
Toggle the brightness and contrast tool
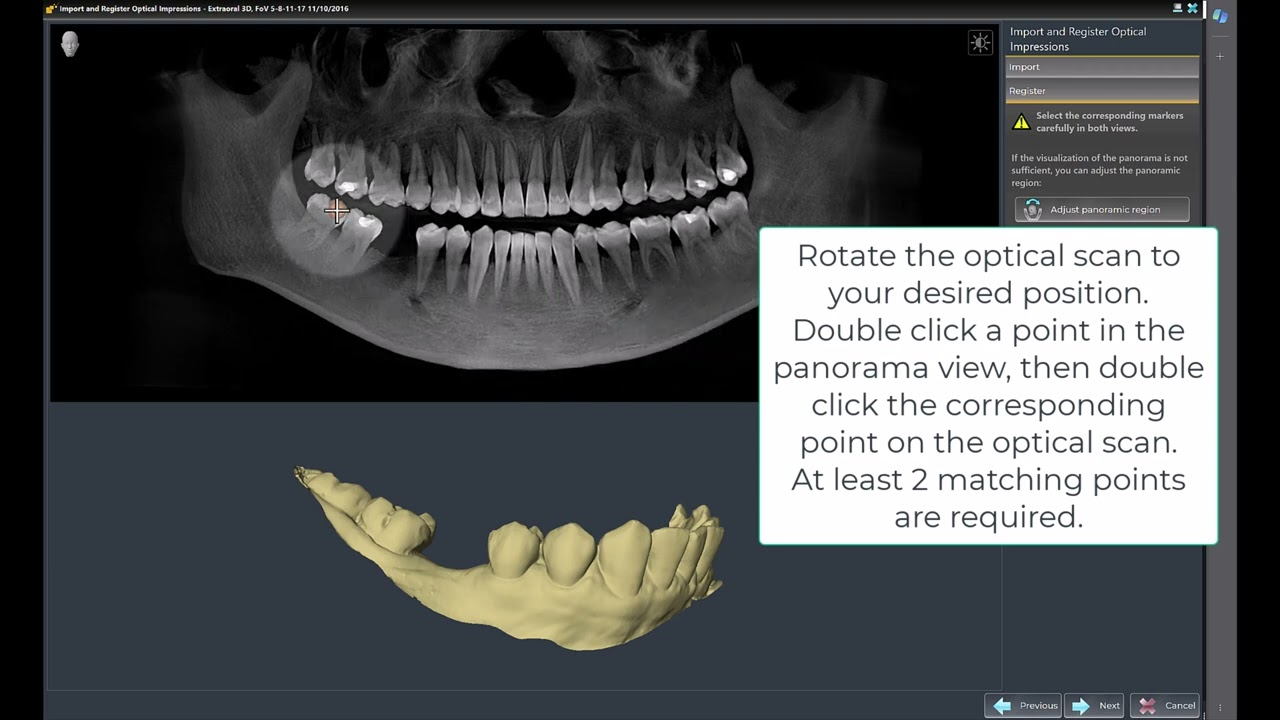[x=980, y=42]
